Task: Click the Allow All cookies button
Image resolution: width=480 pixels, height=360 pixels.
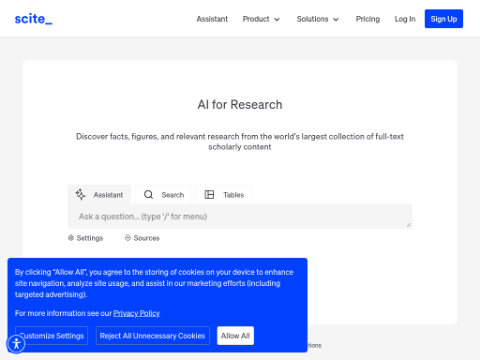Action: tap(235, 336)
